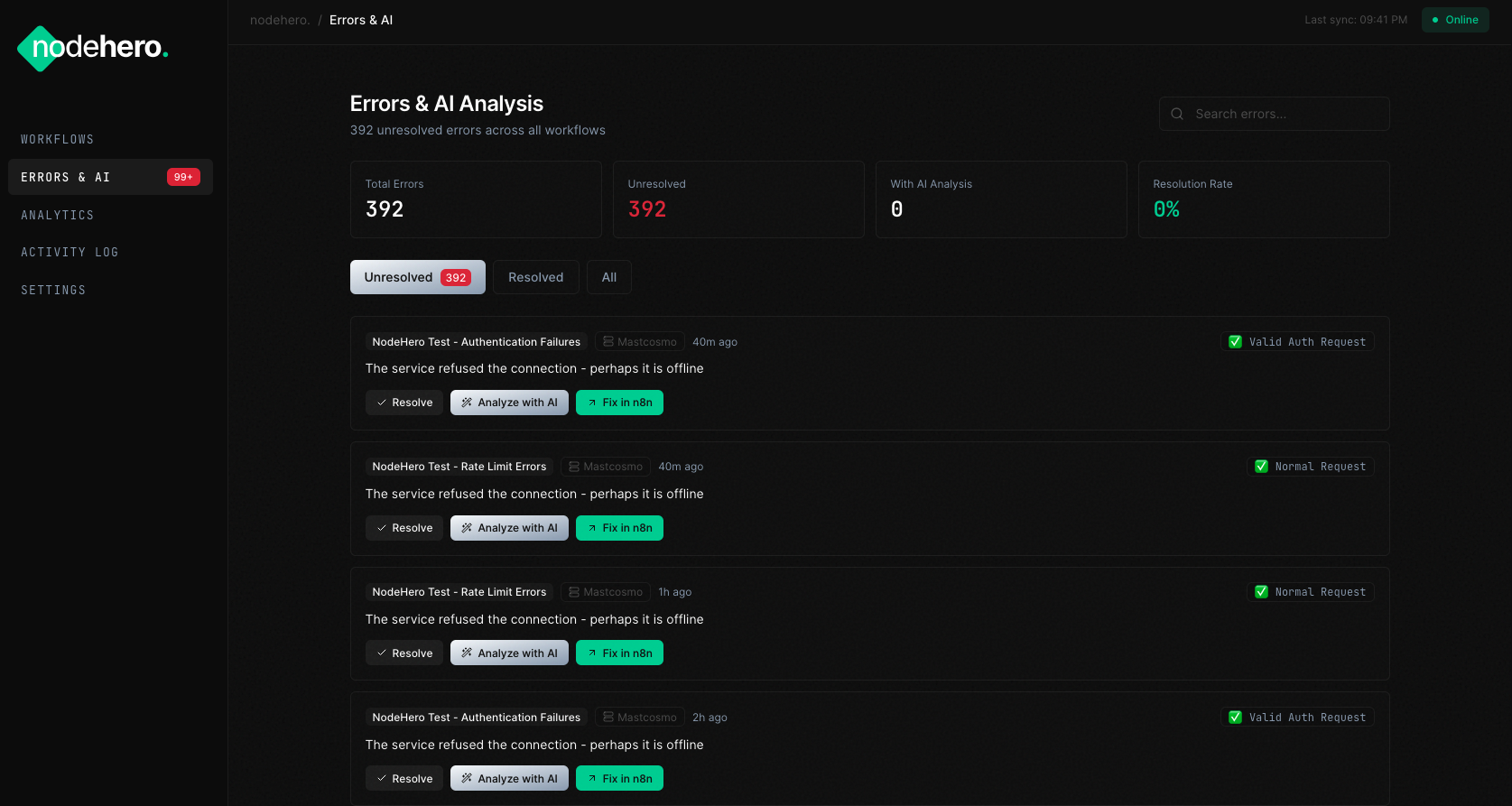Fix in n8n the 40m ago Authentication Failures error
This screenshot has height=806, width=1512.
coord(619,403)
